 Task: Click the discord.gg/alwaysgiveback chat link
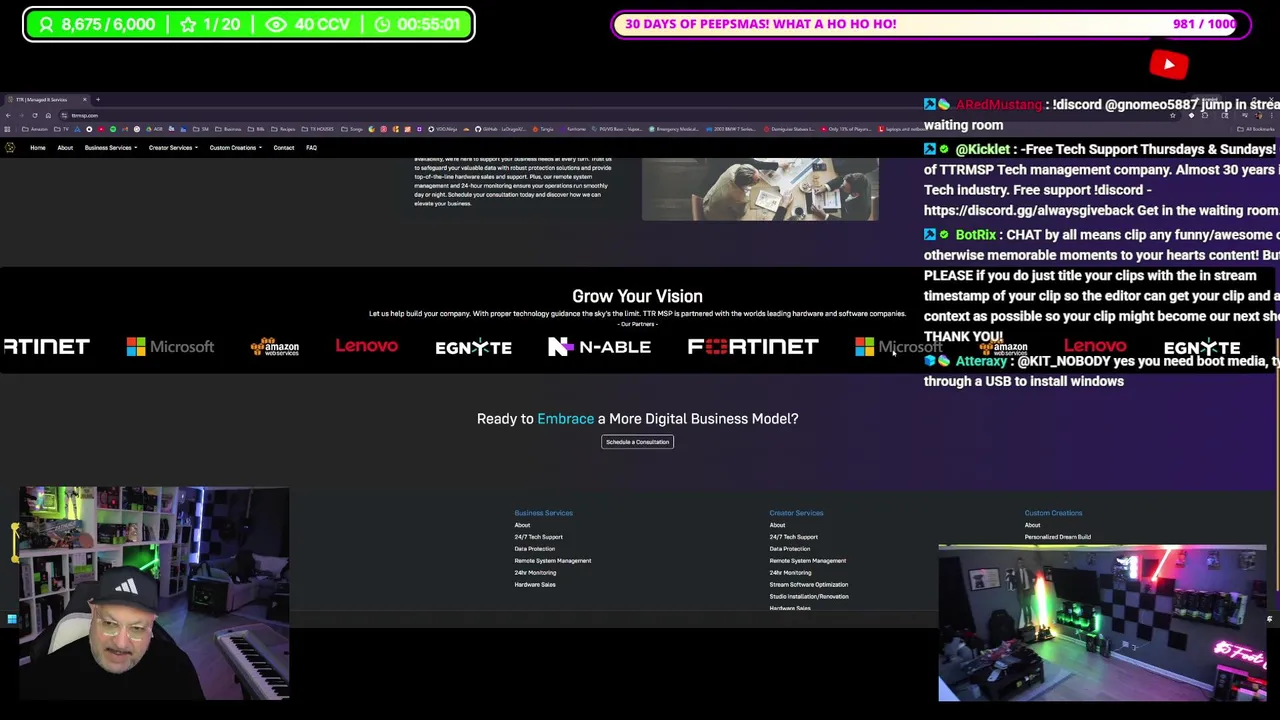tap(1029, 210)
